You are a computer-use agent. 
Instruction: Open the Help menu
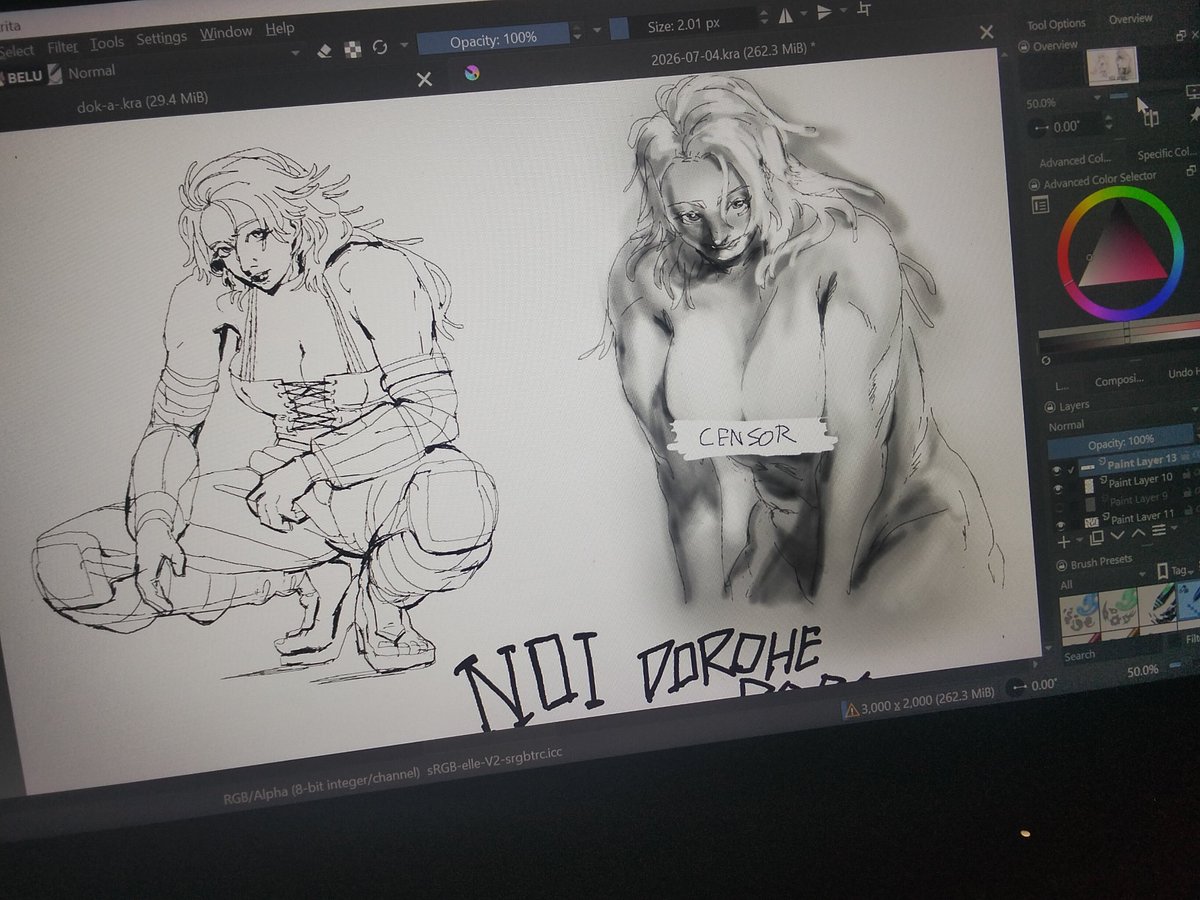[280, 30]
